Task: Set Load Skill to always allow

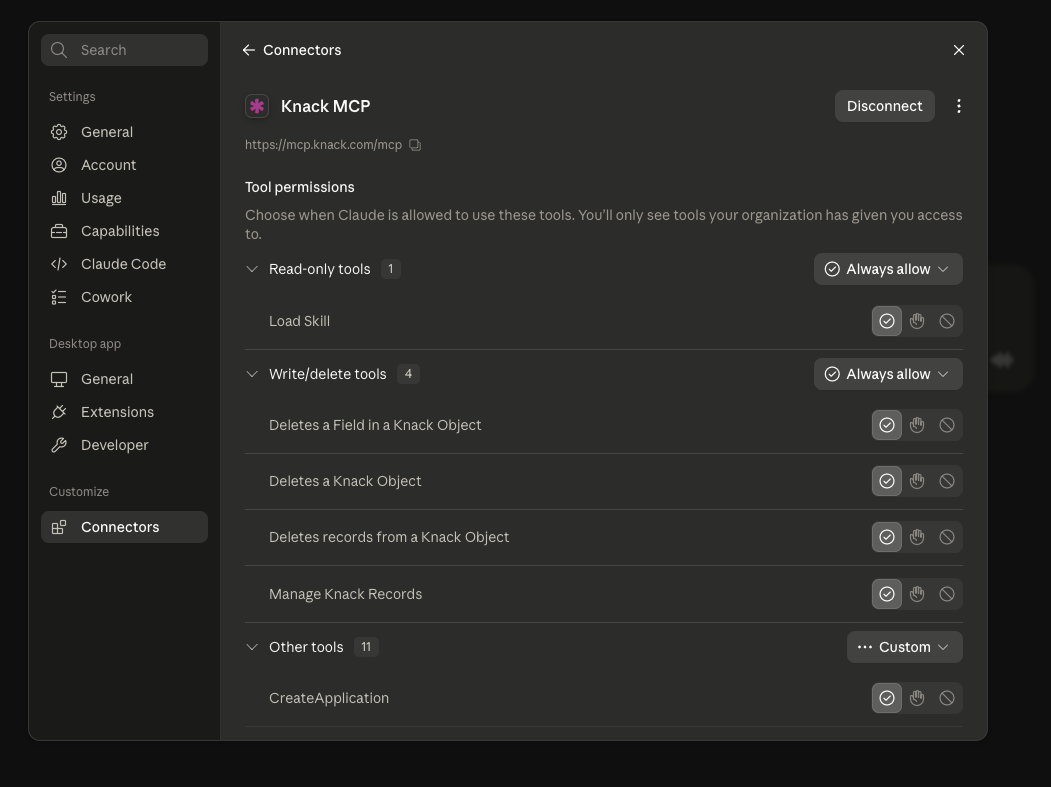Action: pos(887,321)
